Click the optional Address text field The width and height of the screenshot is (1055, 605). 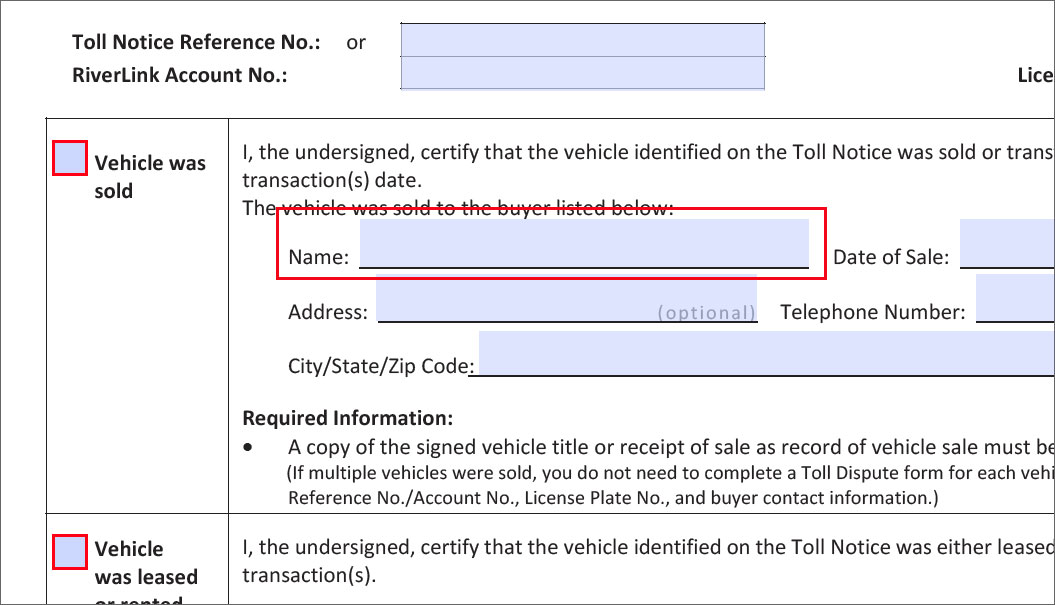[x=567, y=298]
